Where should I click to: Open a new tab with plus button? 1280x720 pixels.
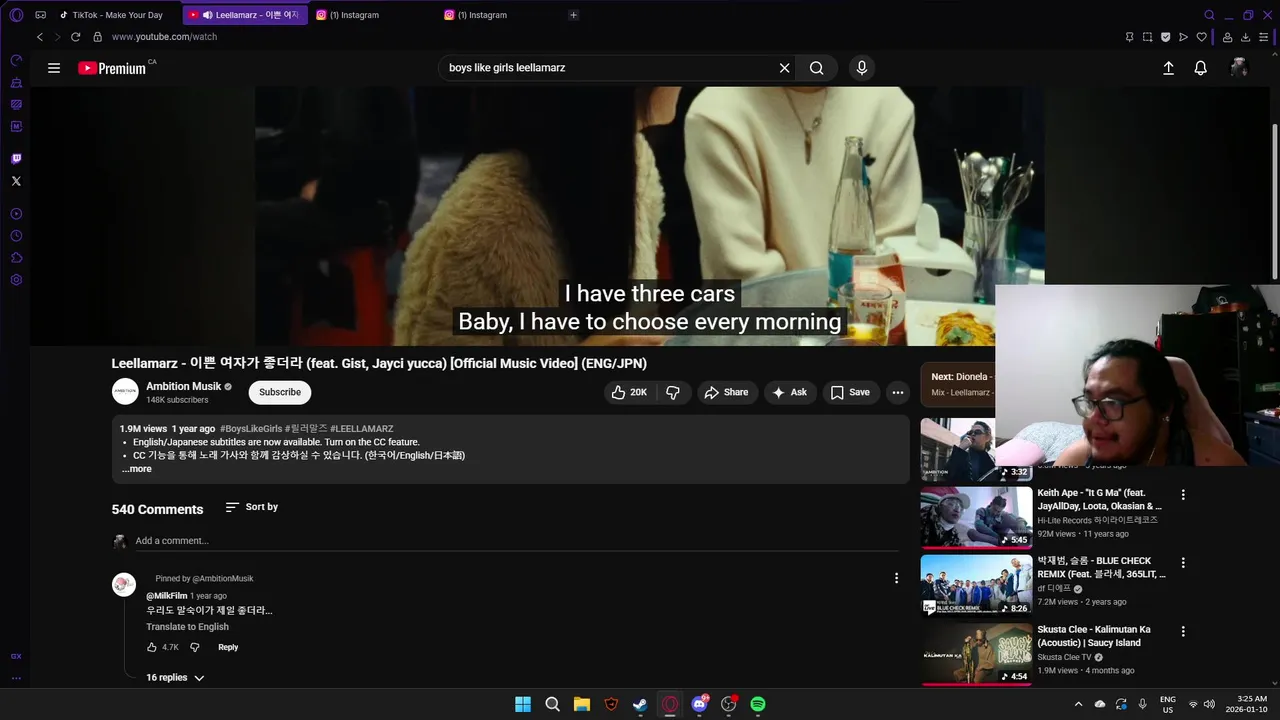pyautogui.click(x=573, y=15)
